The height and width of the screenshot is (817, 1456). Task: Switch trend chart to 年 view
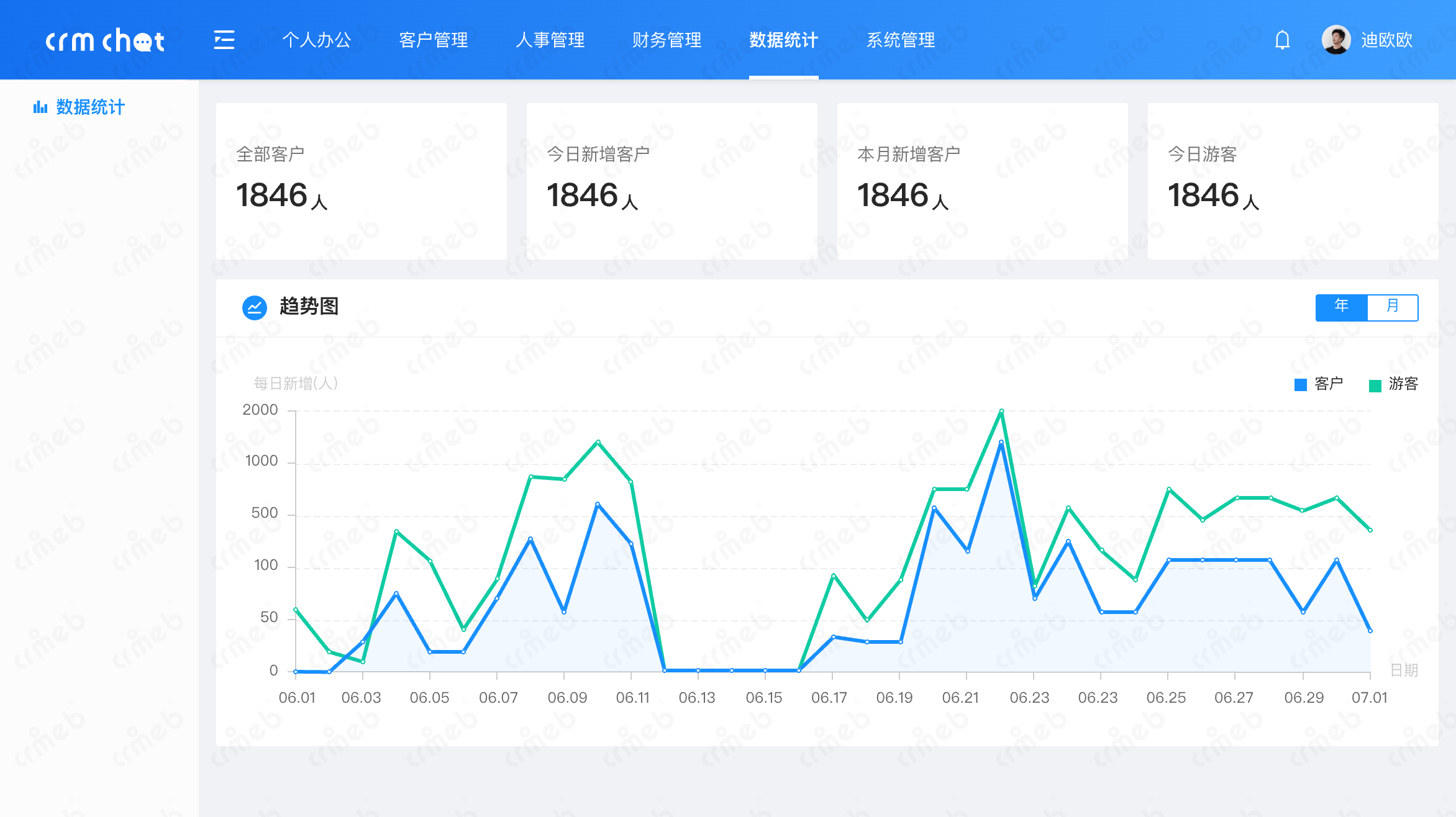click(1341, 307)
